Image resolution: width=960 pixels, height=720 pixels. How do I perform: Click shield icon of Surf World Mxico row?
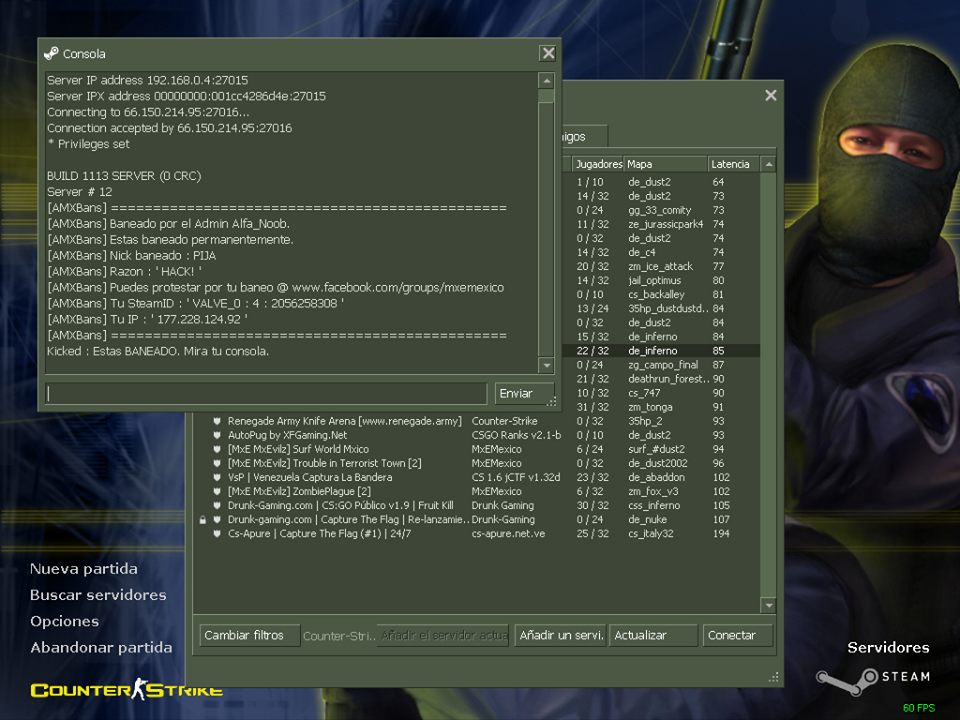click(x=217, y=449)
